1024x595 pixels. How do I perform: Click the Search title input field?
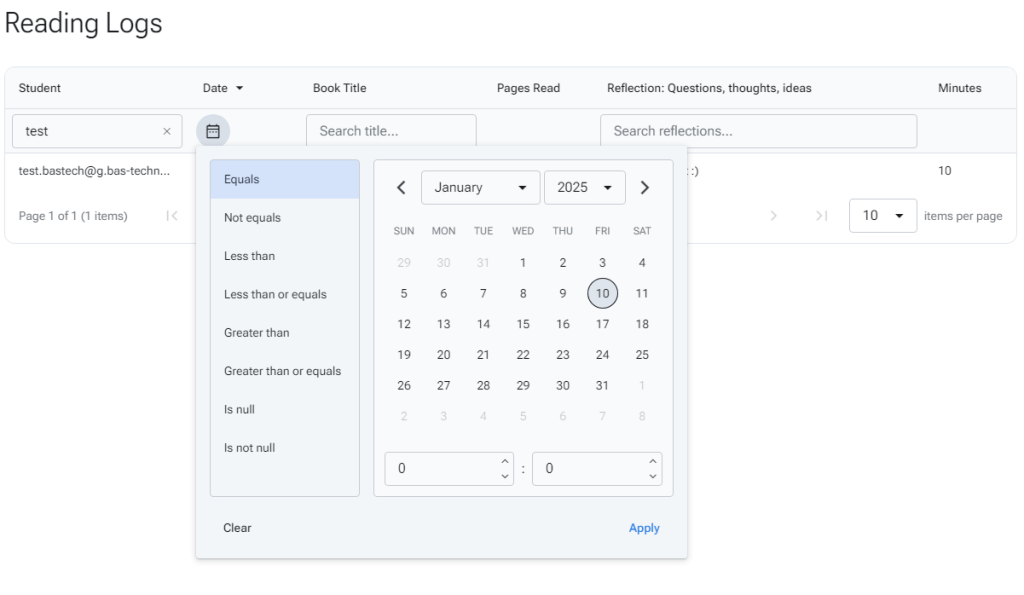pos(390,131)
